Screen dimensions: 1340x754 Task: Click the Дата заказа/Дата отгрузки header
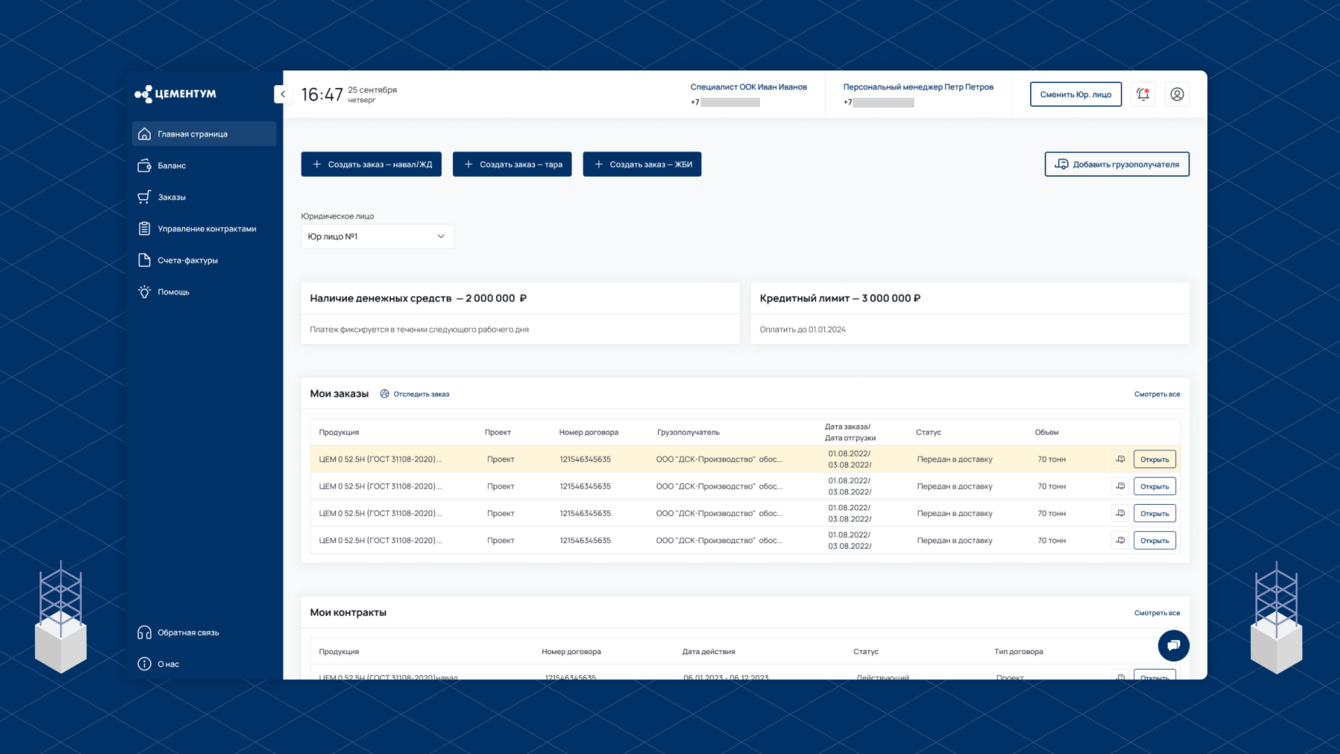point(850,432)
